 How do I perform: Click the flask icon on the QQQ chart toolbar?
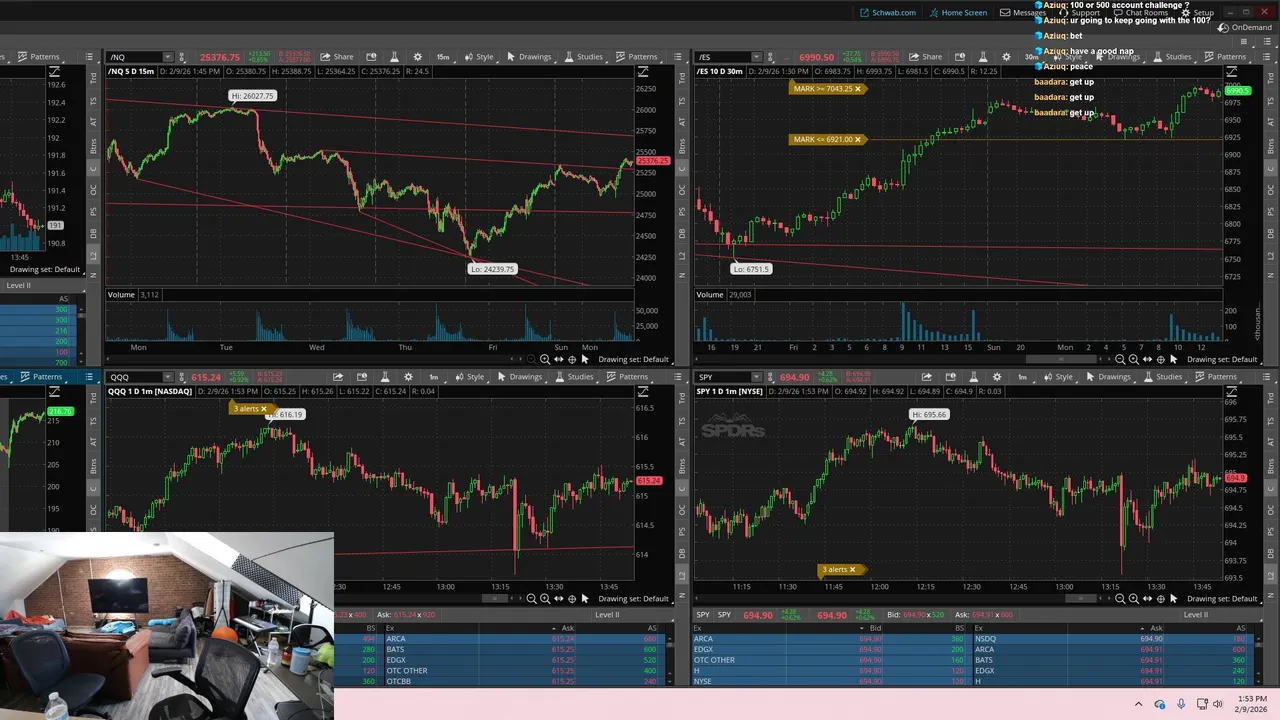(385, 377)
